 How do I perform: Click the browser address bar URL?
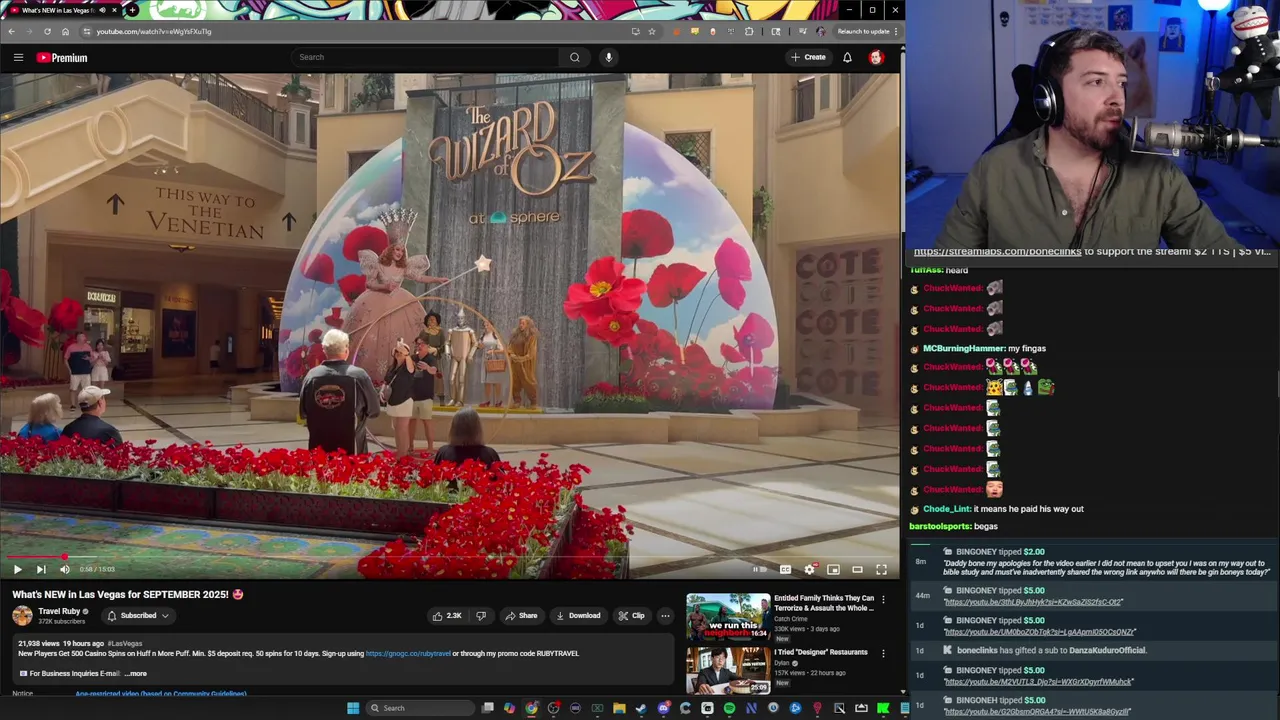pyautogui.click(x=154, y=31)
